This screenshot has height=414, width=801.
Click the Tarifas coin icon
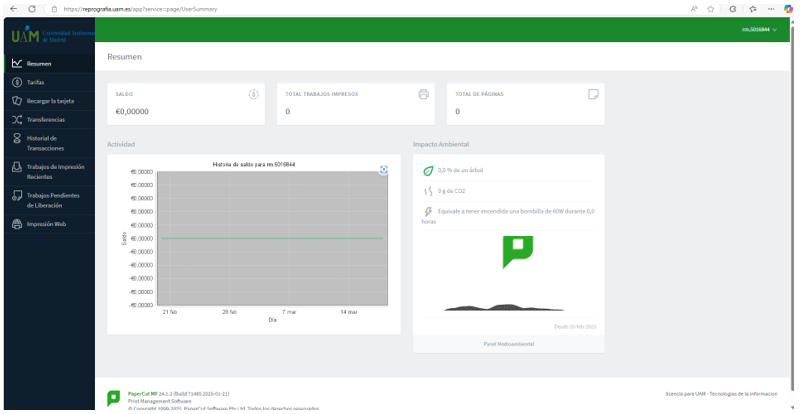tap(17, 82)
